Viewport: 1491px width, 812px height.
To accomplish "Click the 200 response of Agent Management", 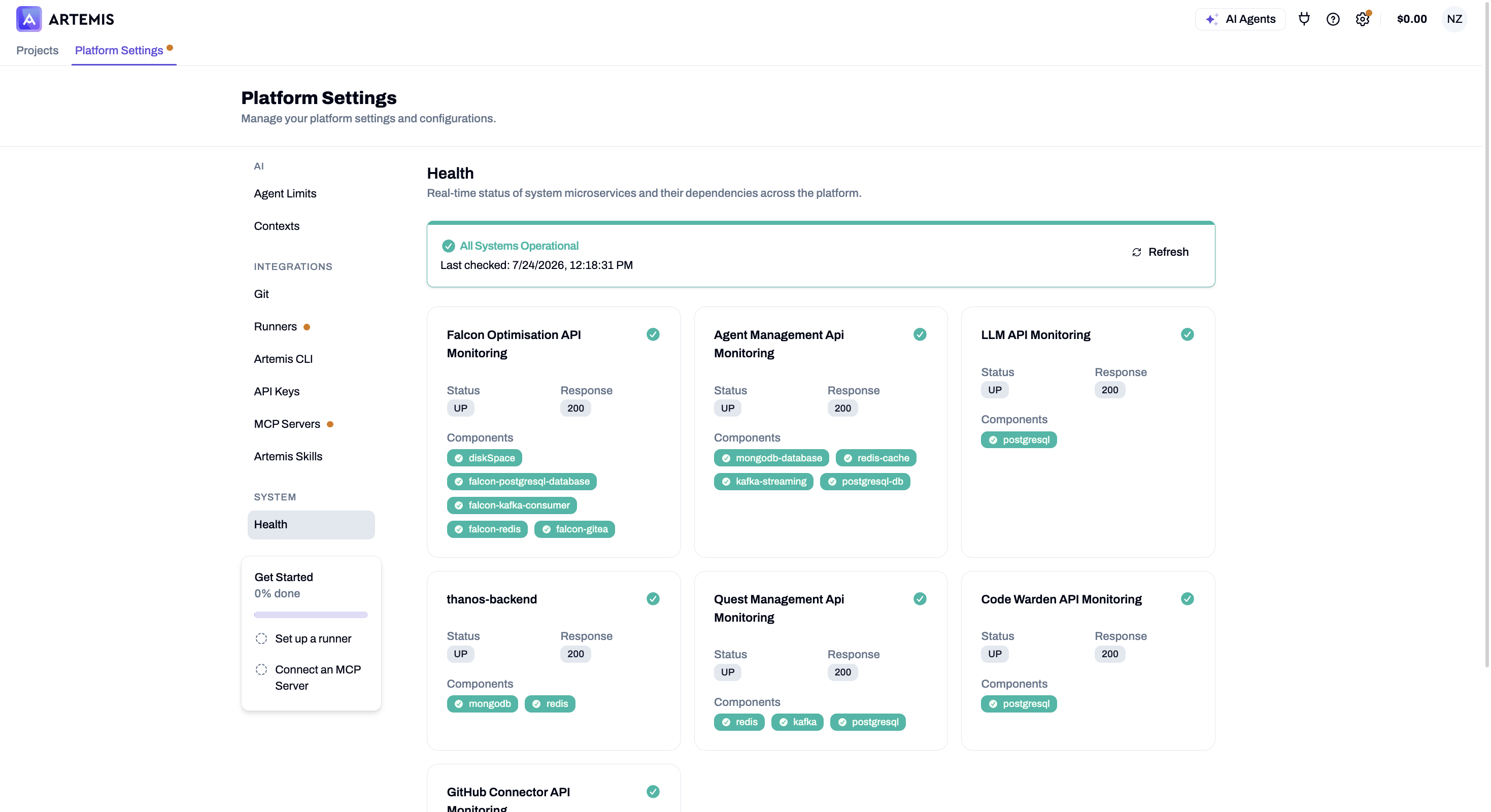I will [843, 408].
